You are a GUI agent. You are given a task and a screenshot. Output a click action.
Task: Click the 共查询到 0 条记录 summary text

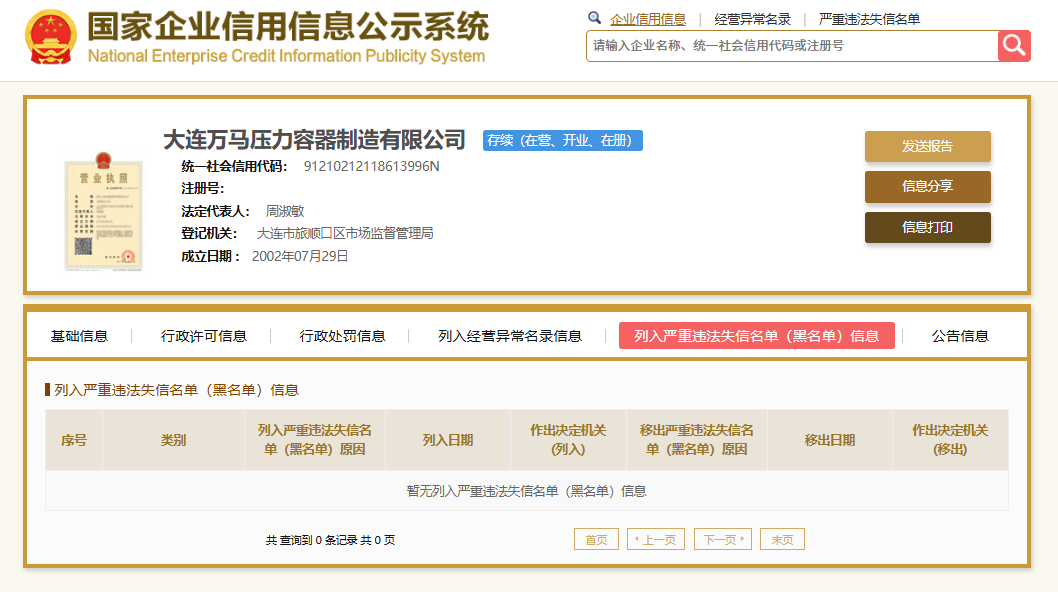click(x=331, y=540)
